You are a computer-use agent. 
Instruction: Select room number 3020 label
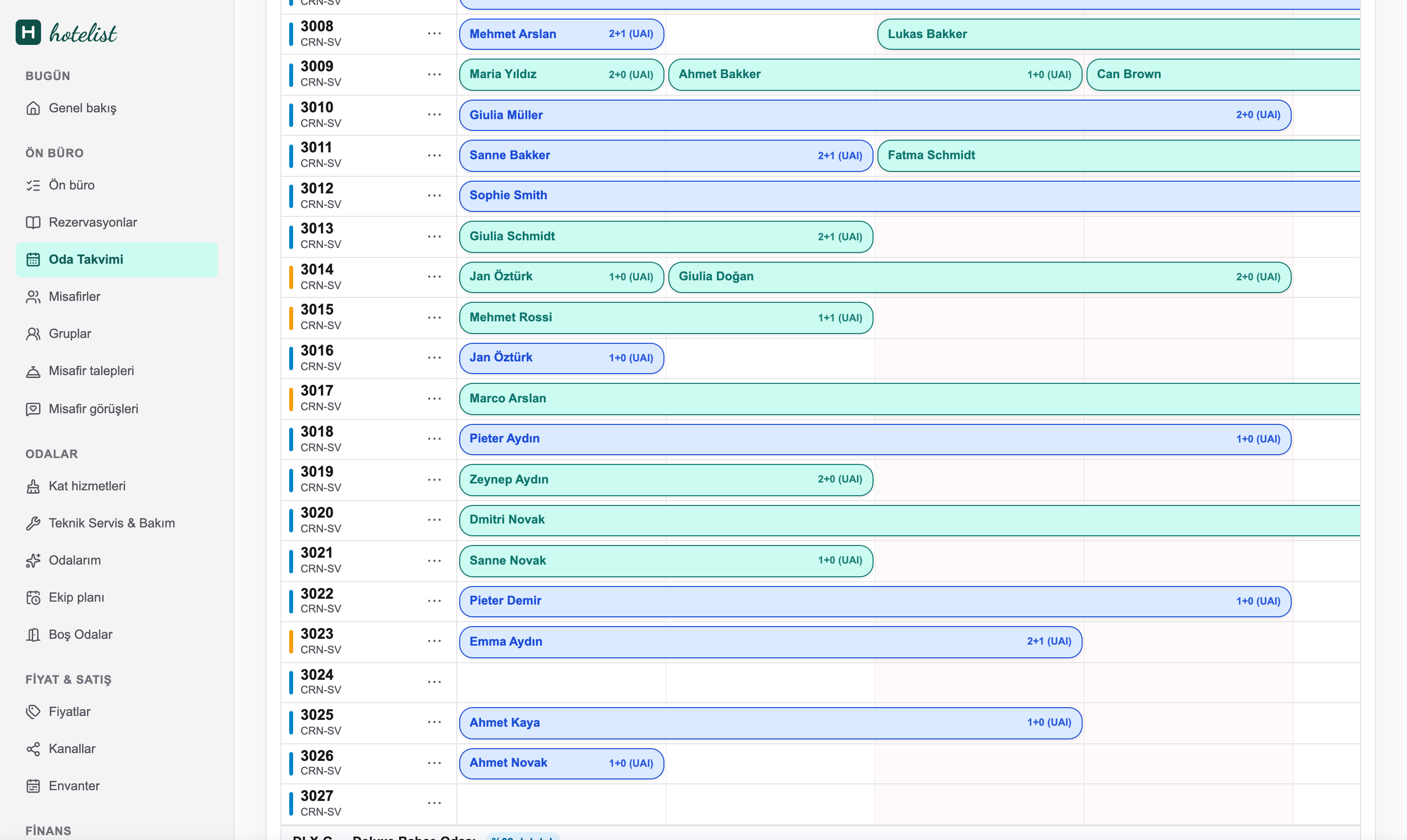(x=317, y=512)
